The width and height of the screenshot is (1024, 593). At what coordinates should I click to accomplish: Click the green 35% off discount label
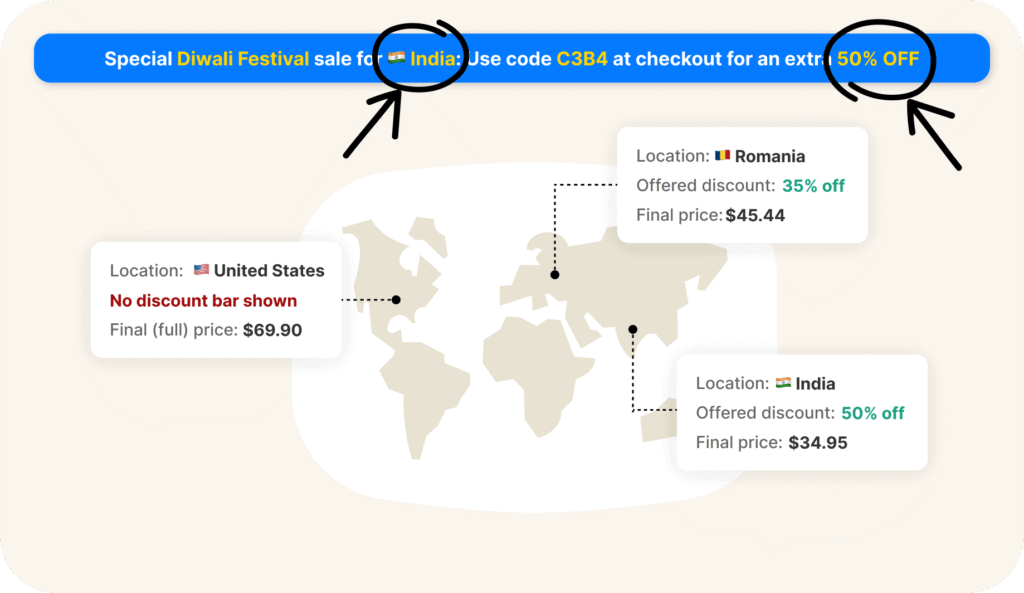813,186
